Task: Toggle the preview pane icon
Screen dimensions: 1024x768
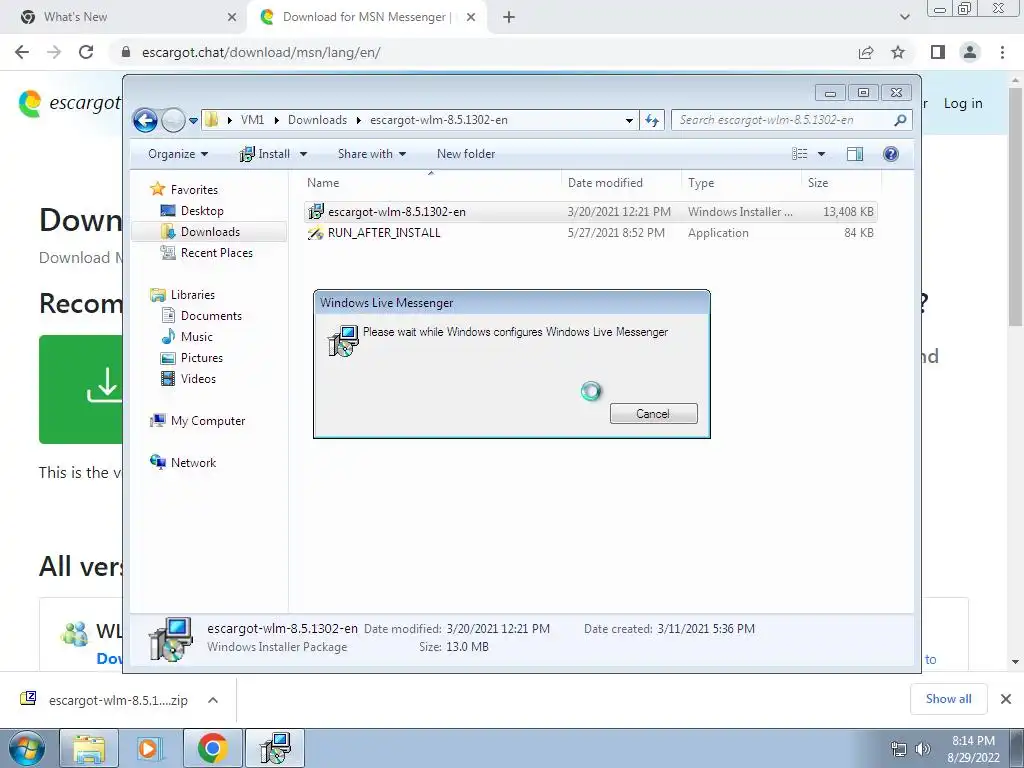Action: pyautogui.click(x=855, y=153)
